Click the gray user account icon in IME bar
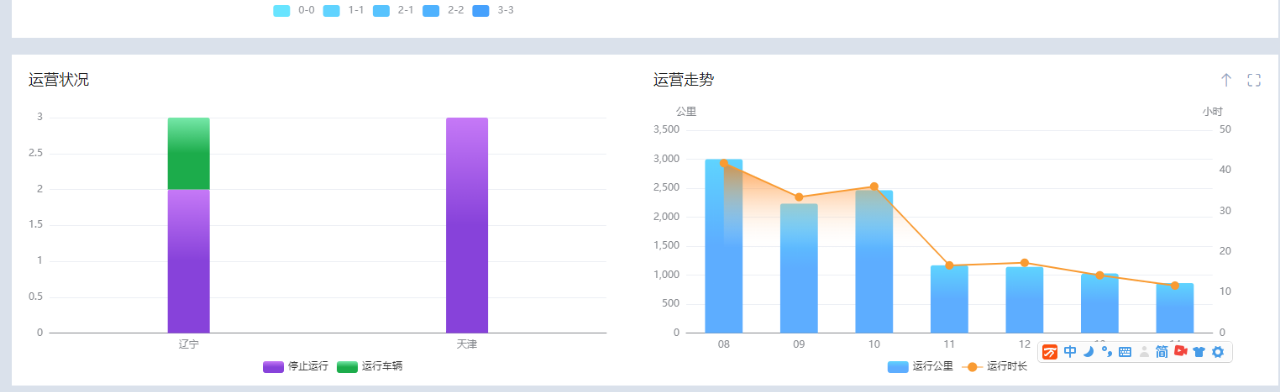The image size is (1280, 392). [1144, 352]
